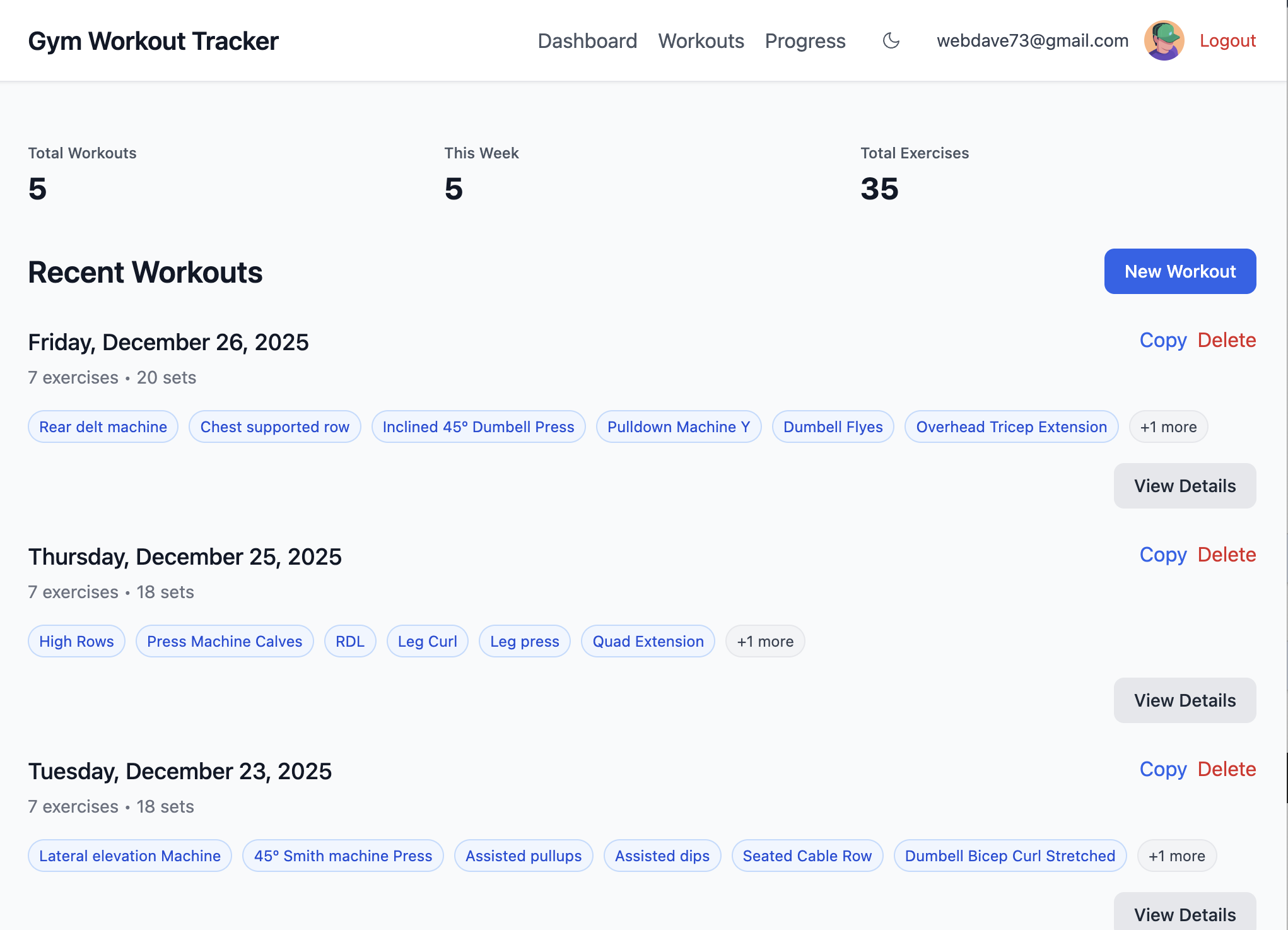Image resolution: width=1288 pixels, height=930 pixels.
Task: Click the Dumbell Bicep Curl Stretched tag
Action: [x=1010, y=856]
